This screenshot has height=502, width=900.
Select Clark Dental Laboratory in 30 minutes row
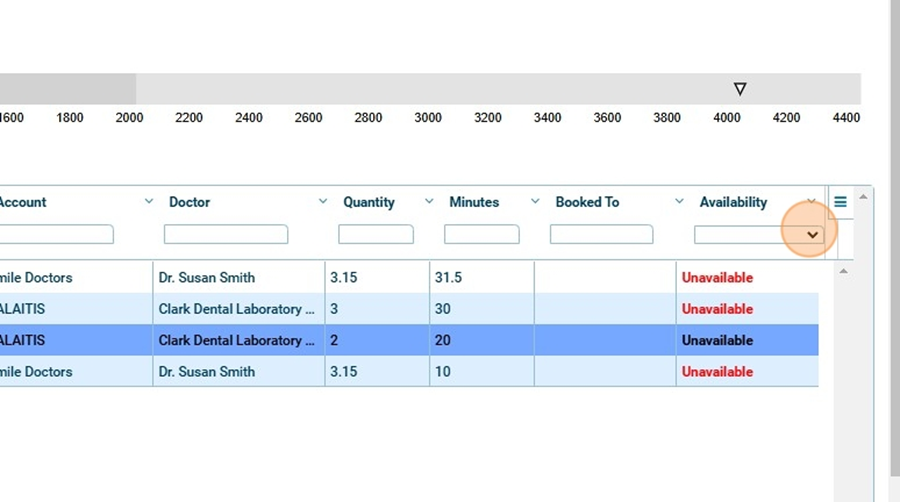point(236,309)
